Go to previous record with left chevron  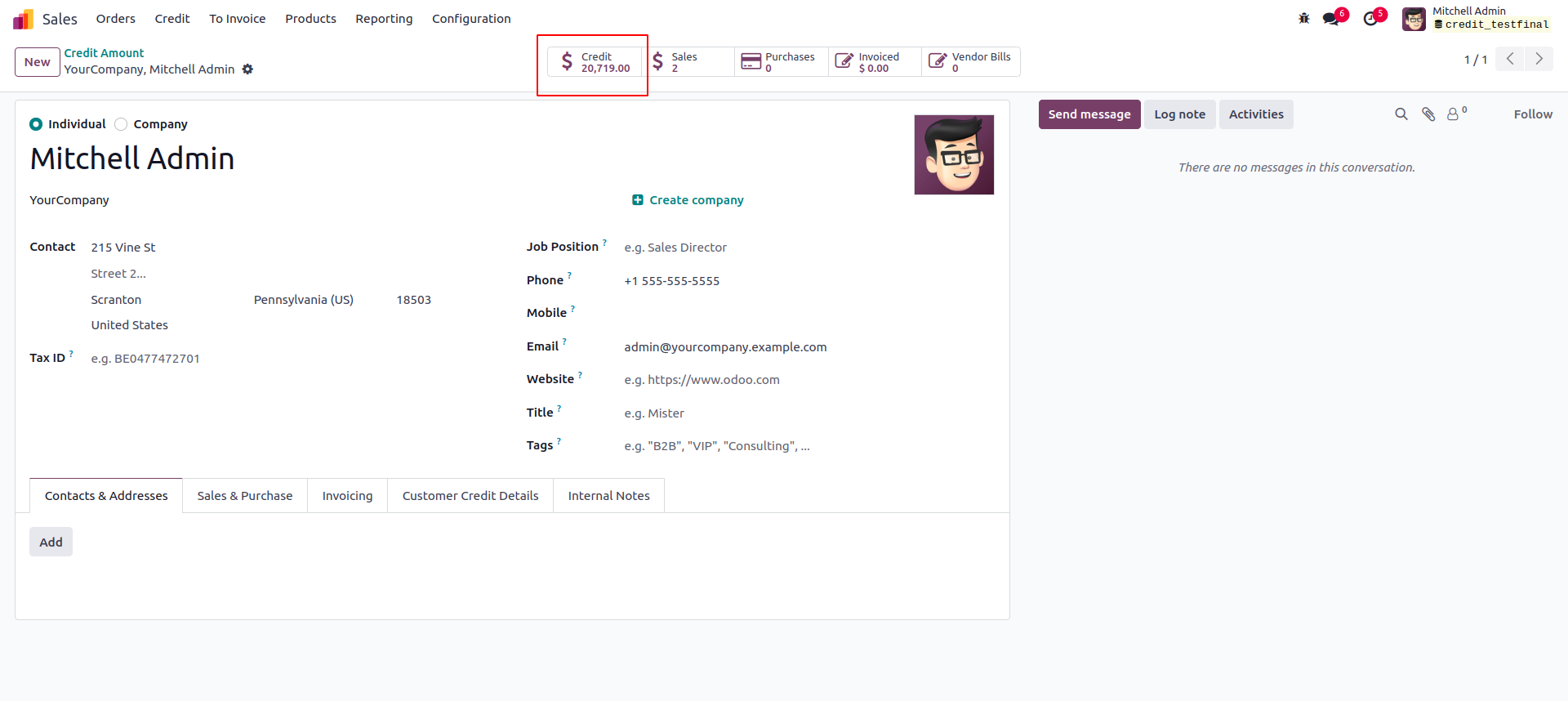(x=1510, y=59)
